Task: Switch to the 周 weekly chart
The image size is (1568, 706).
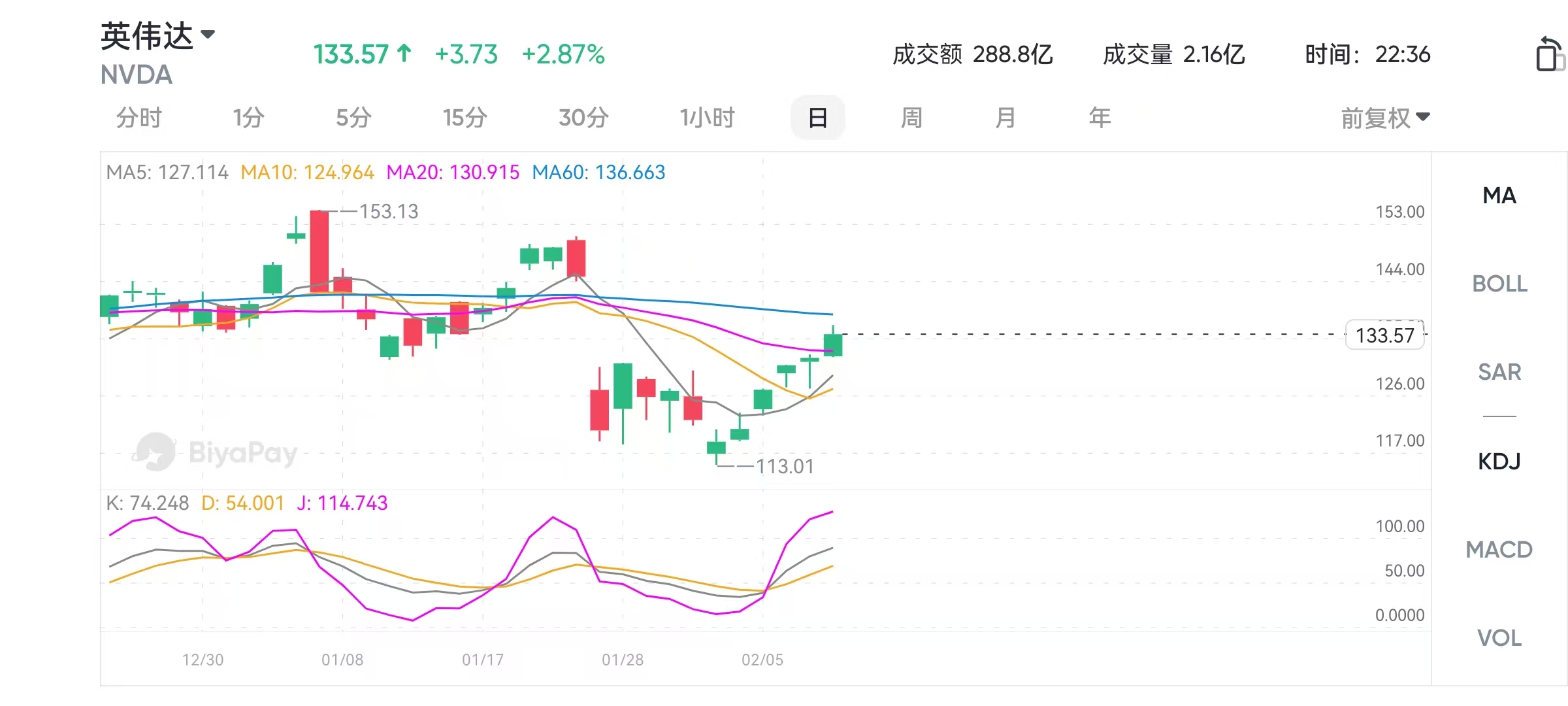Action: point(911,118)
